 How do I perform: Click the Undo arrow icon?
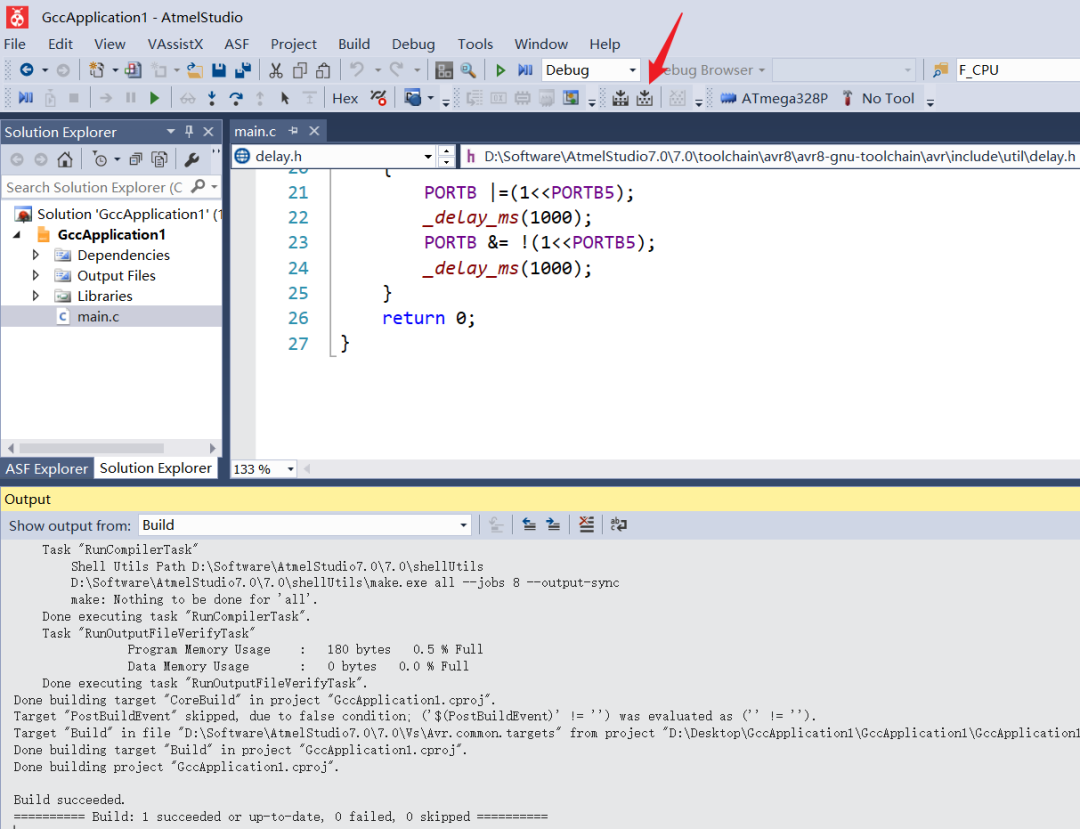tap(357, 70)
